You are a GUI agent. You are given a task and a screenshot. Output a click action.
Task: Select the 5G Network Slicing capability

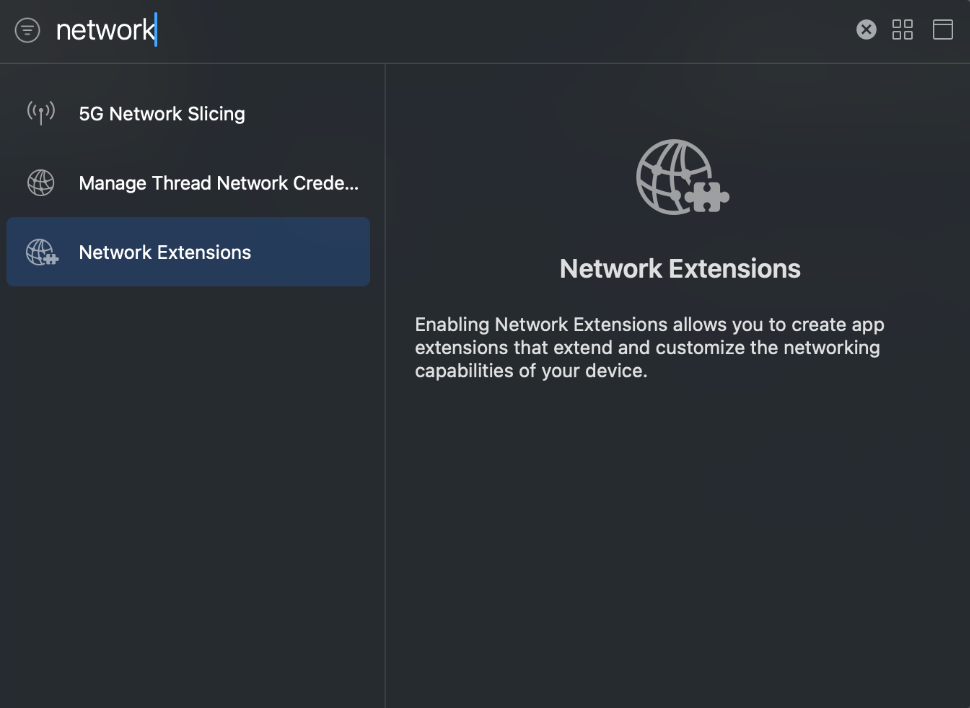point(188,113)
